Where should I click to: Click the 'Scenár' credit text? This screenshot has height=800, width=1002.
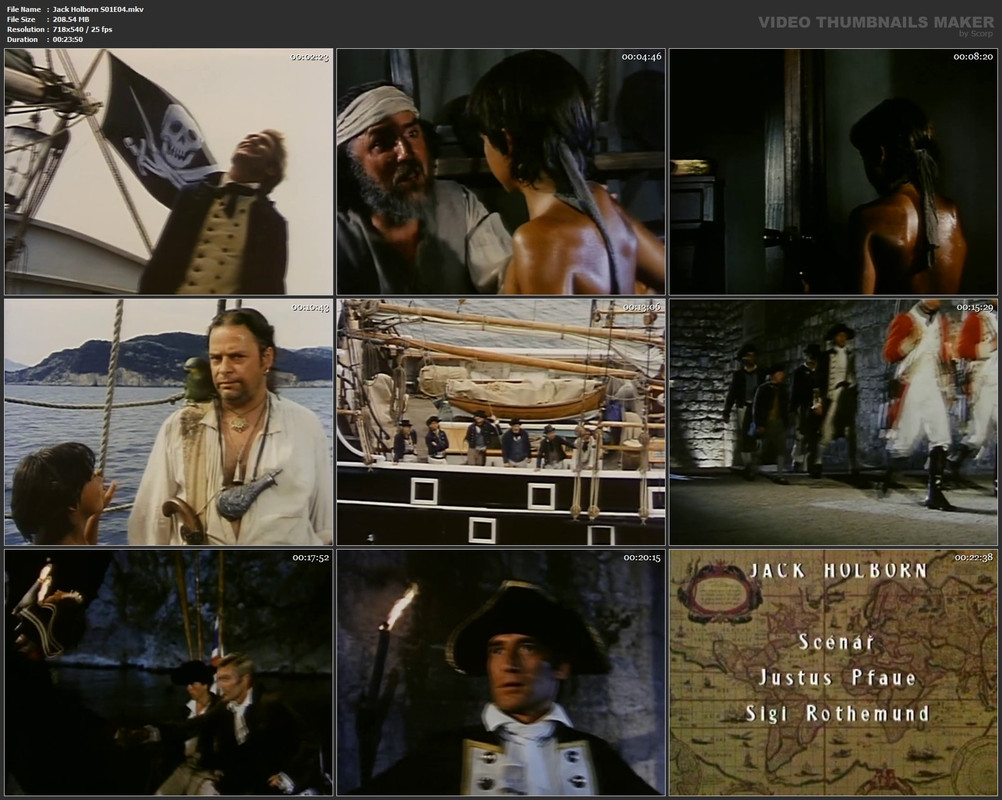836,641
